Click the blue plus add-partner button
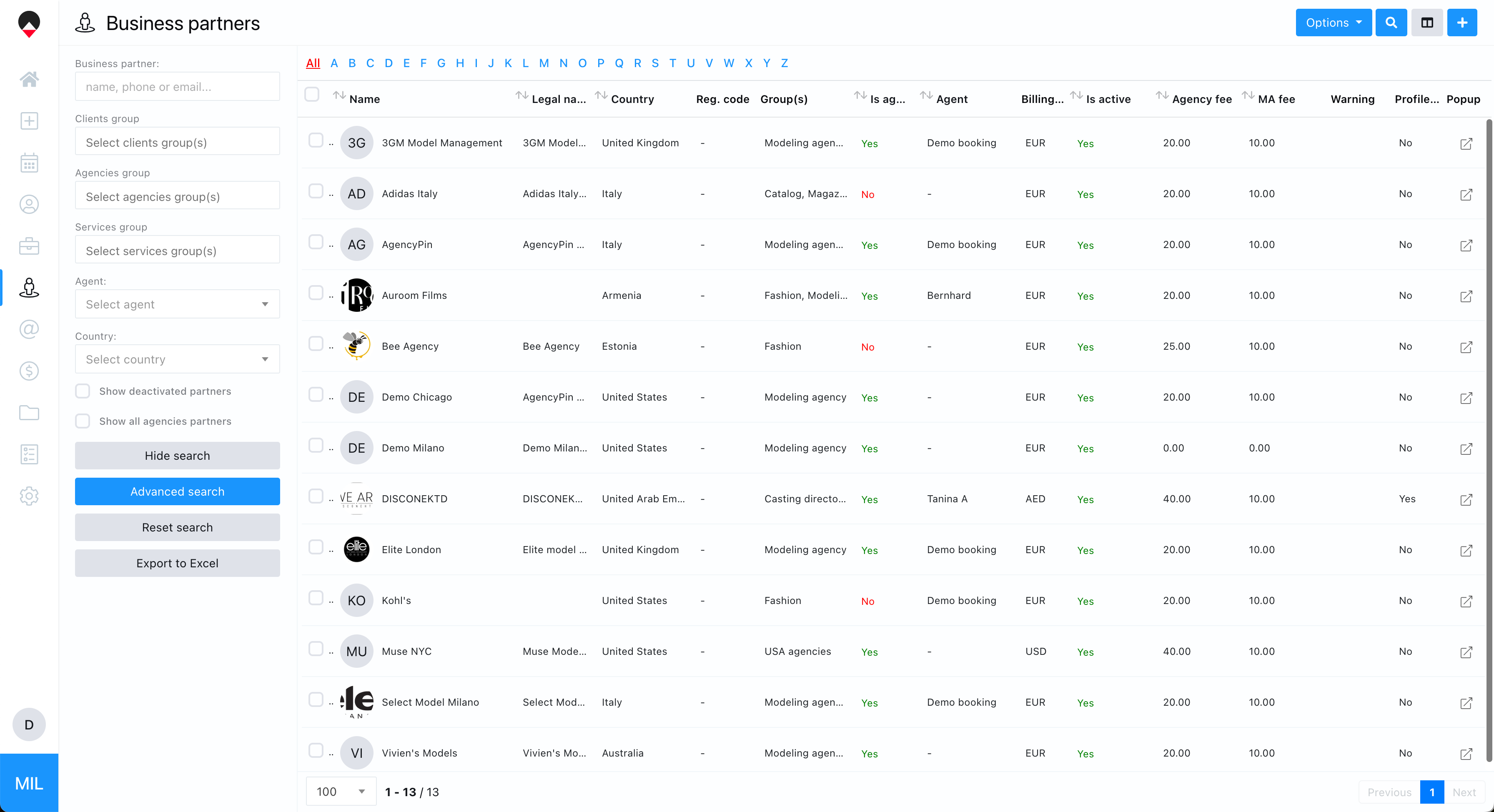The image size is (1494, 812). coord(1462,23)
